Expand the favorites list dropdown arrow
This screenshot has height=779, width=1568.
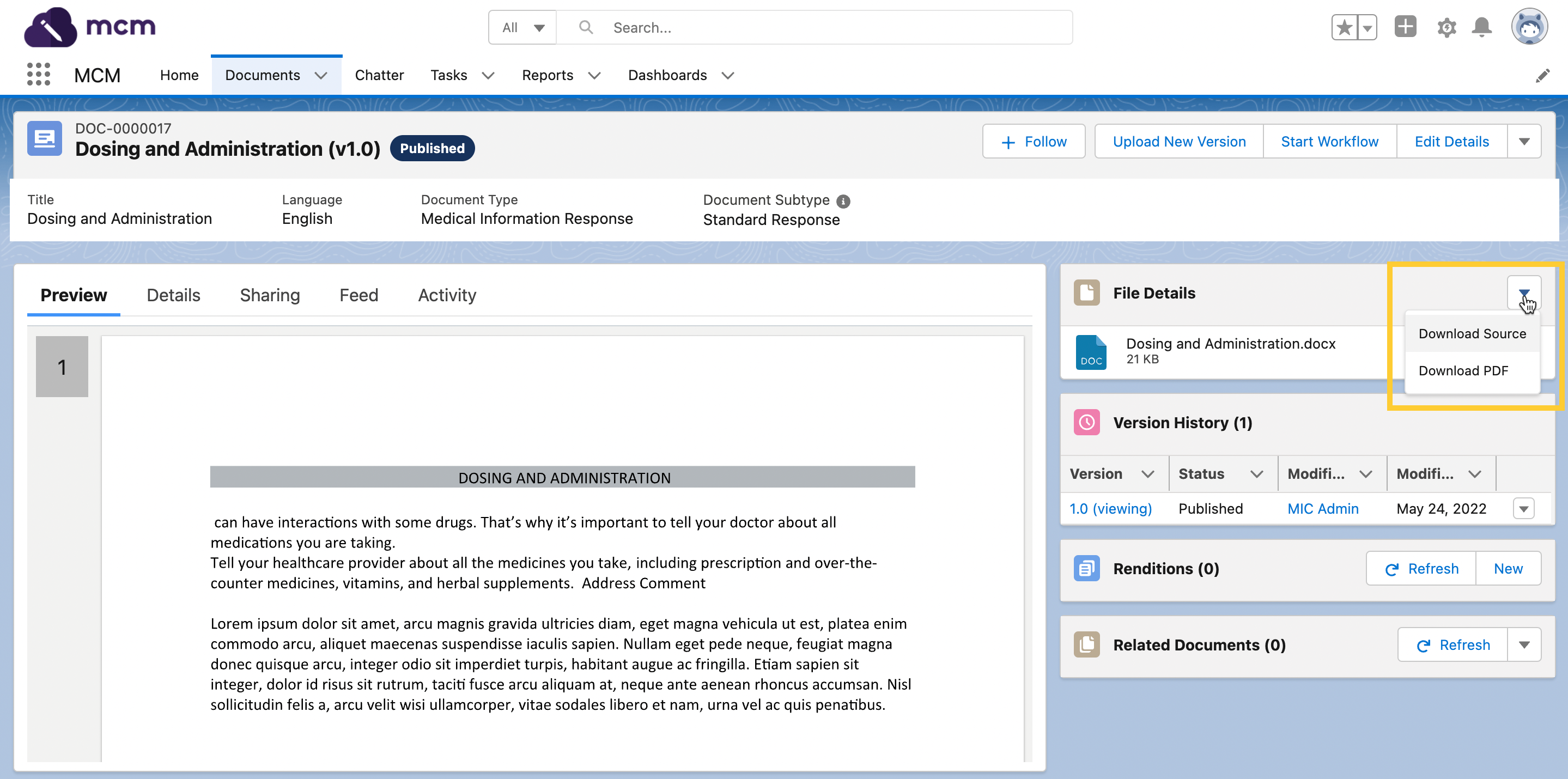[x=1367, y=27]
